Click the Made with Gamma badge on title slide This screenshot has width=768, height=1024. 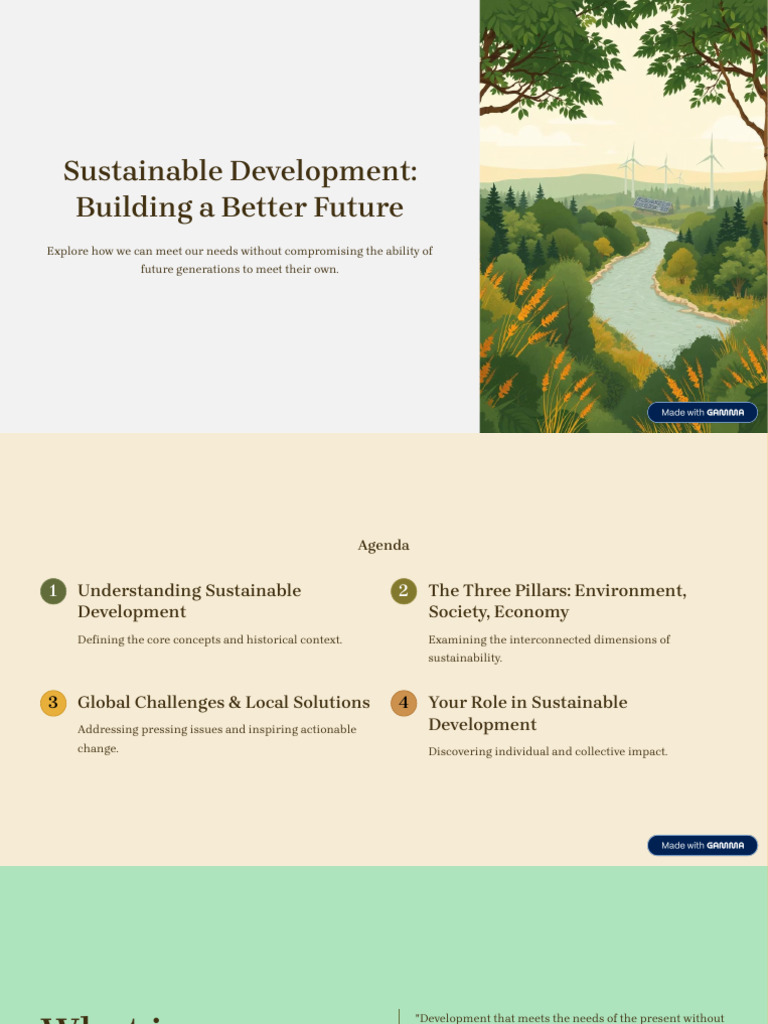pos(702,412)
